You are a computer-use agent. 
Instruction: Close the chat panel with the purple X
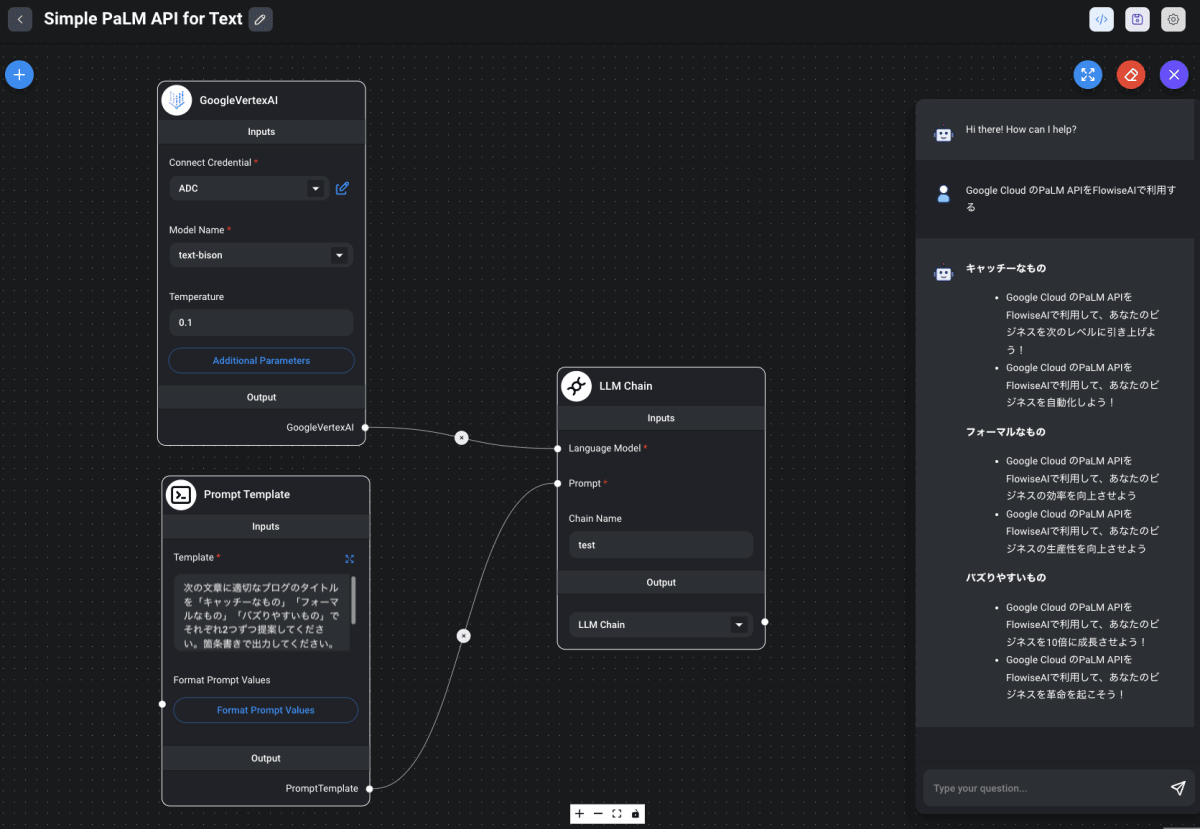(x=1174, y=75)
